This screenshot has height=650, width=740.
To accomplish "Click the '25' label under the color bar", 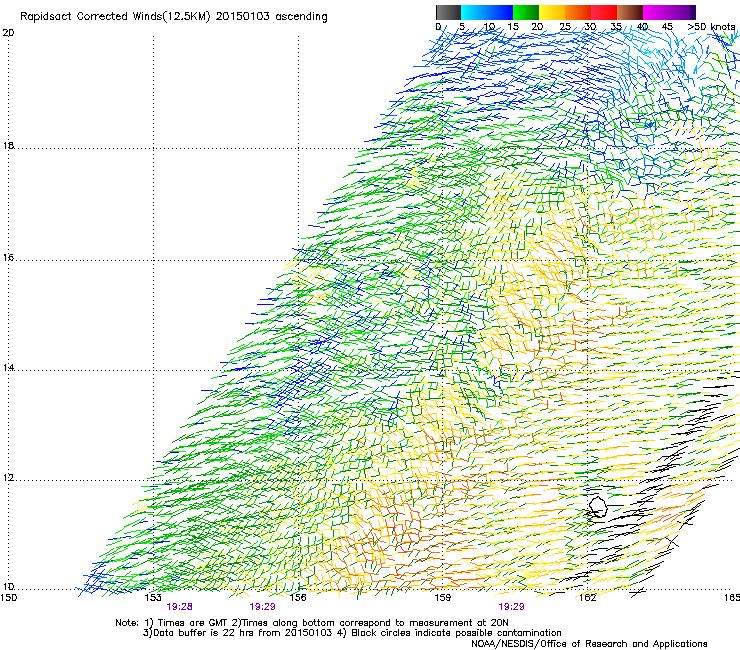I will [565, 27].
